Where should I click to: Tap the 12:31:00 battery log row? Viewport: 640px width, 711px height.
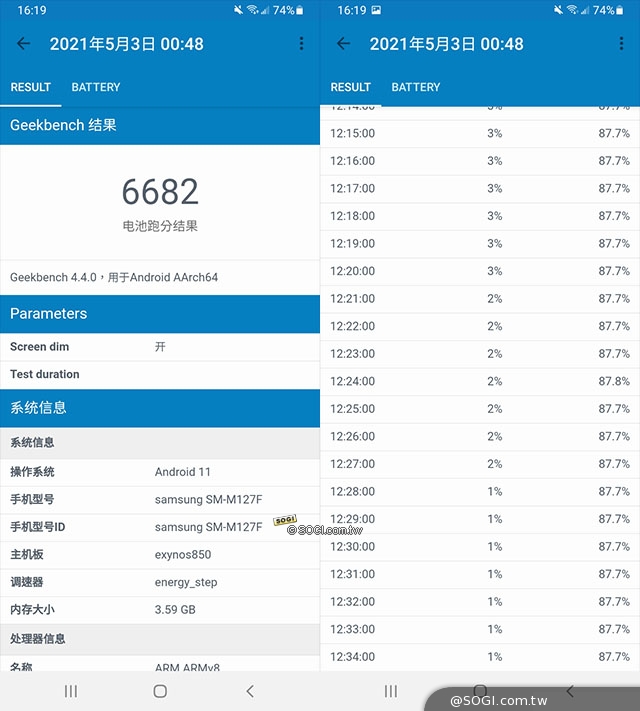480,574
